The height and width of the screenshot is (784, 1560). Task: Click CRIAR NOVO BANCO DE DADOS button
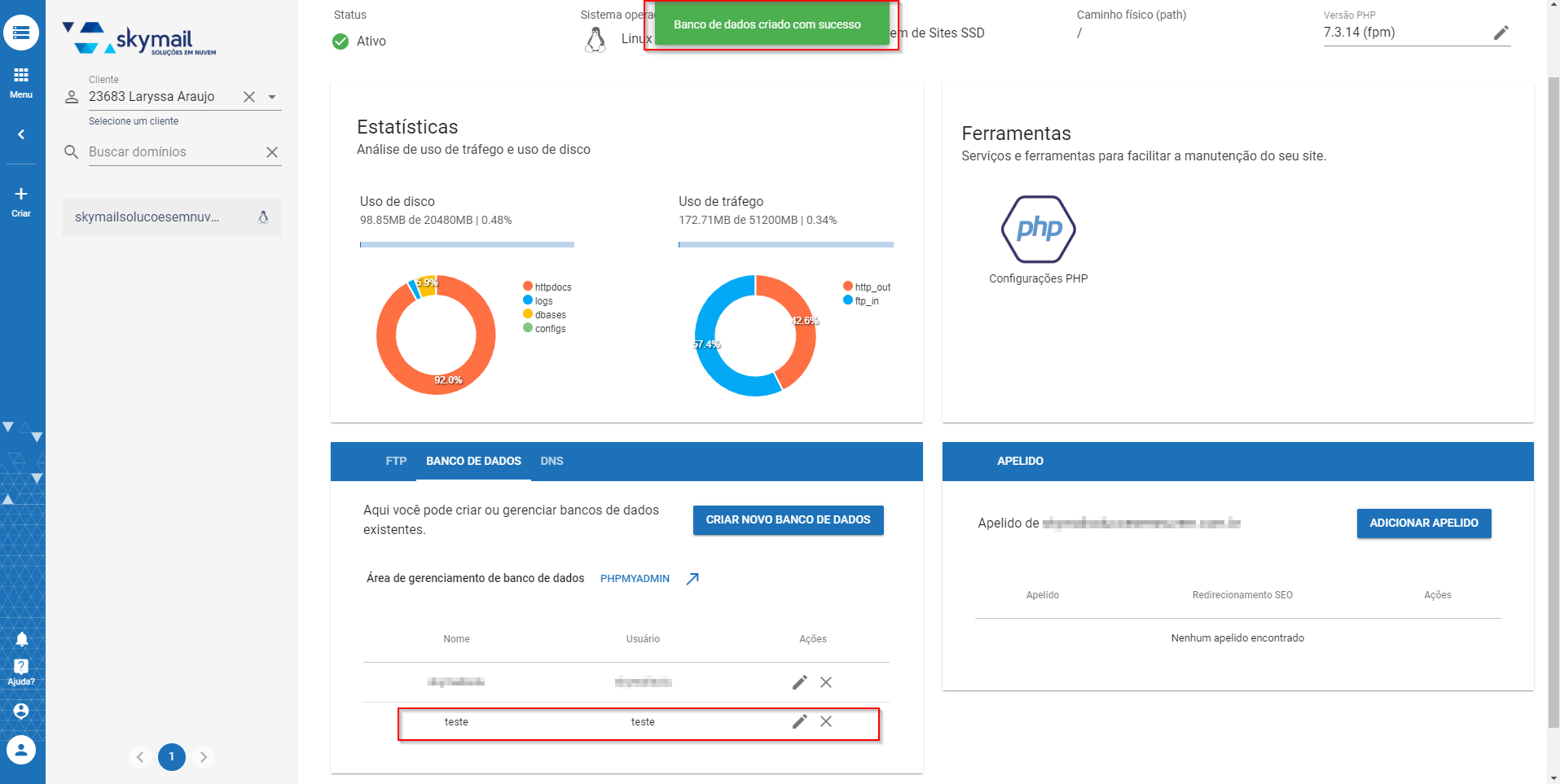click(788, 519)
